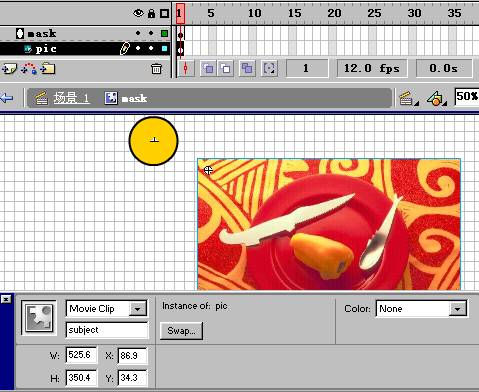This screenshot has width=479, height=392.
Task: Enable Onion Skin
Action: 208,69
